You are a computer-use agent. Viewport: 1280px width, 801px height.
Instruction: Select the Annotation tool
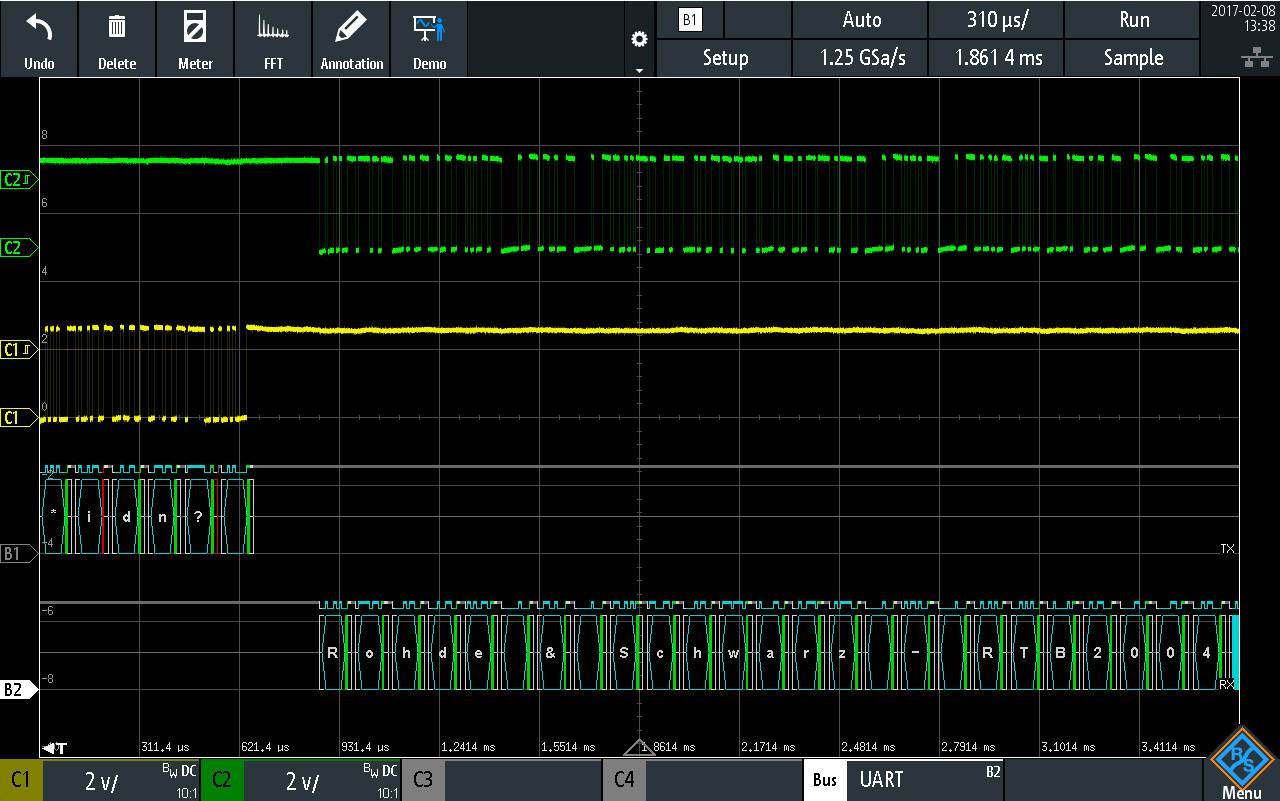click(351, 39)
